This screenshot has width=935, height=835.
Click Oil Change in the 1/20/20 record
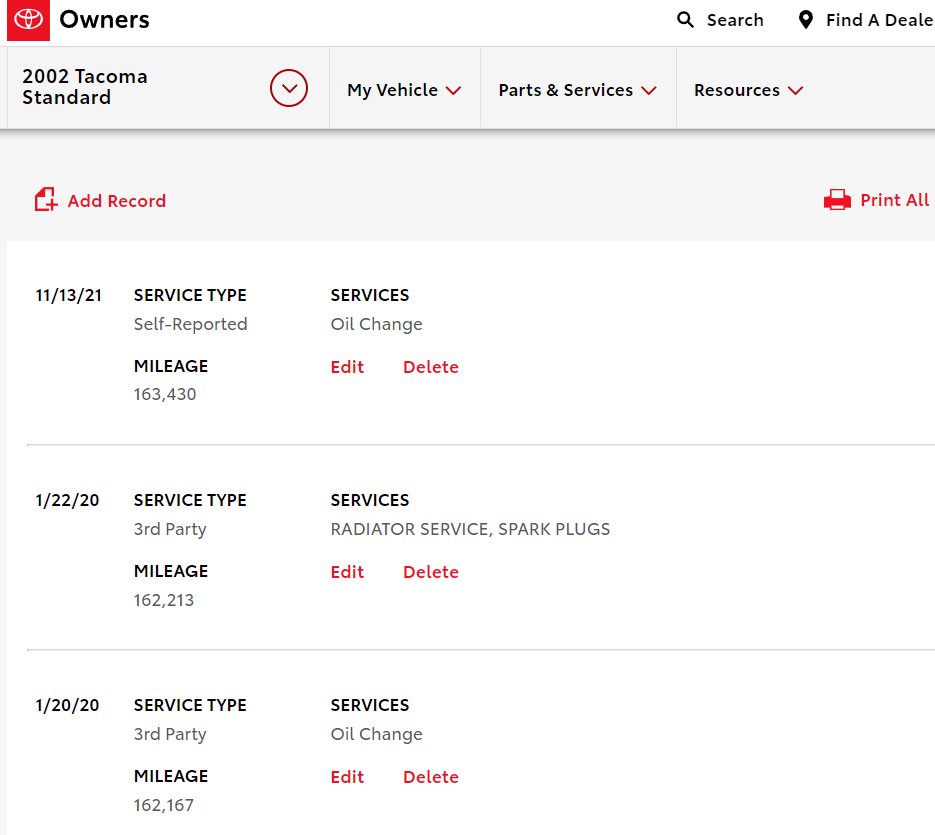376,734
